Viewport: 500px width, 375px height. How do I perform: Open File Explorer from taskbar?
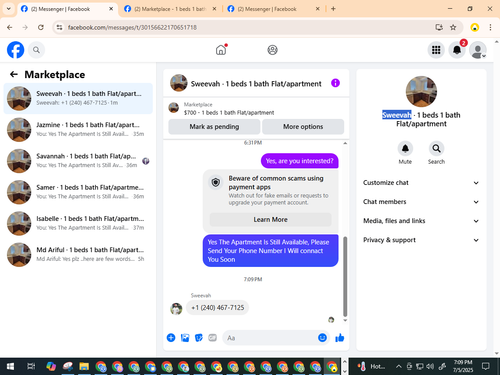84,367
